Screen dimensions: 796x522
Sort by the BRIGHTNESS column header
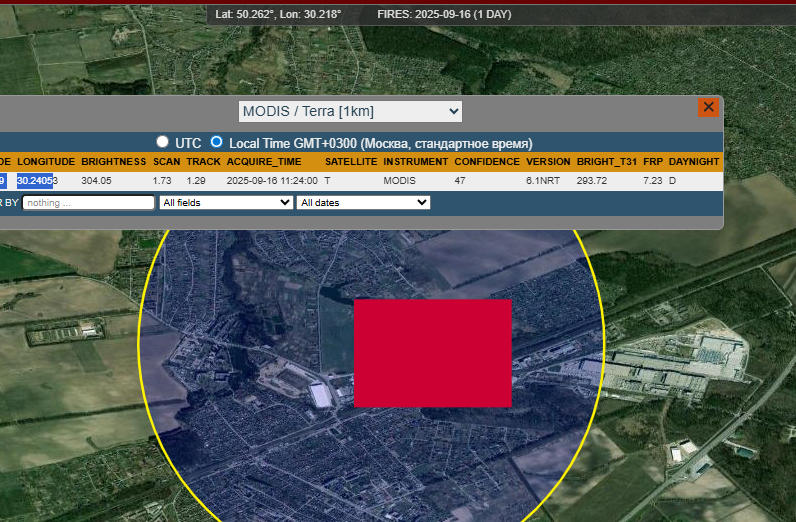point(114,161)
